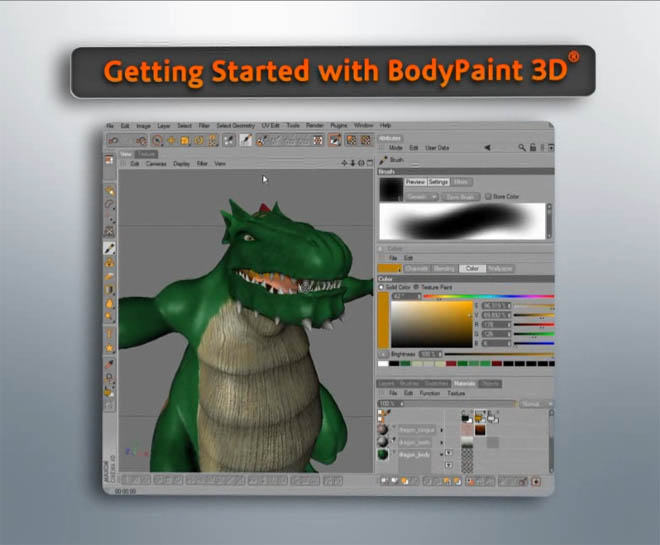Click the Attributes search magnifier icon
The height and width of the screenshot is (545, 660).
tap(522, 148)
